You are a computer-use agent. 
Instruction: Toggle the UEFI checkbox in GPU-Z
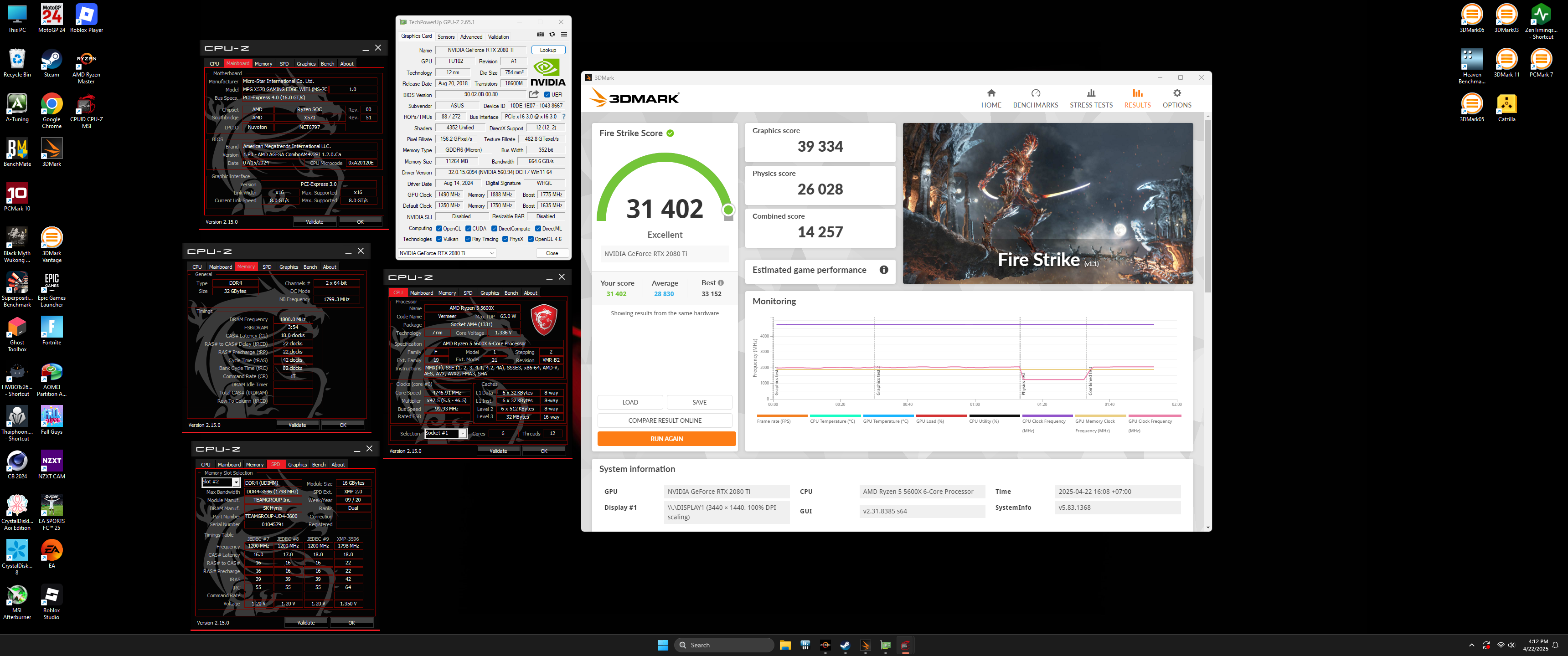pos(547,95)
